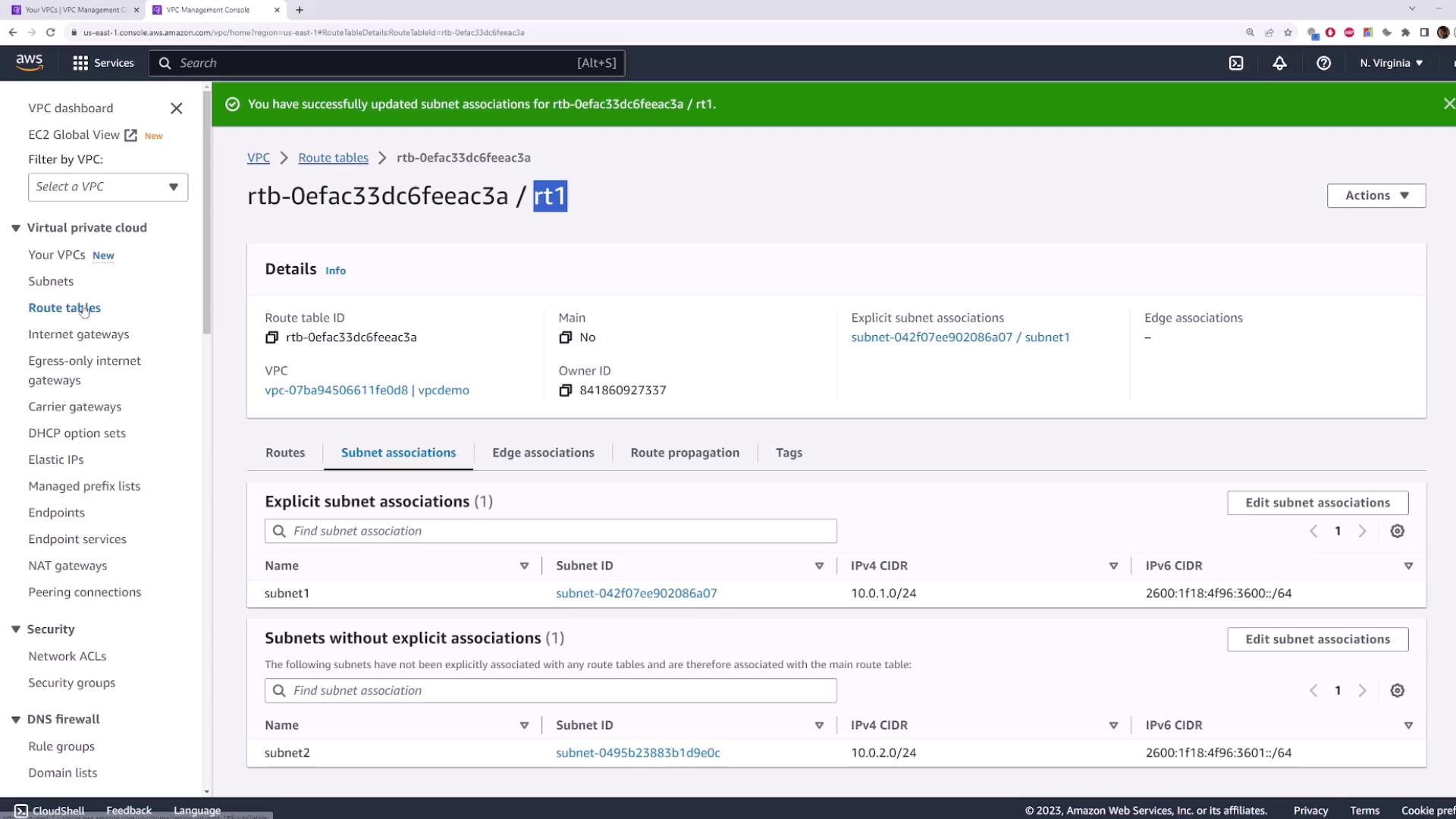Viewport: 1456px width, 819px height.
Task: Collapse the Virtual private cloud section
Action: pos(16,228)
